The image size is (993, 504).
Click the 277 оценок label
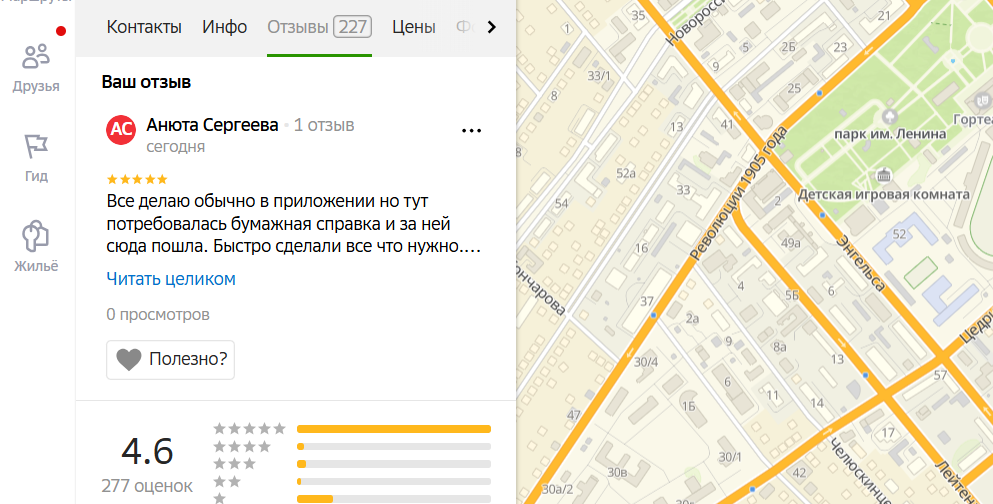pyautogui.click(x=147, y=486)
